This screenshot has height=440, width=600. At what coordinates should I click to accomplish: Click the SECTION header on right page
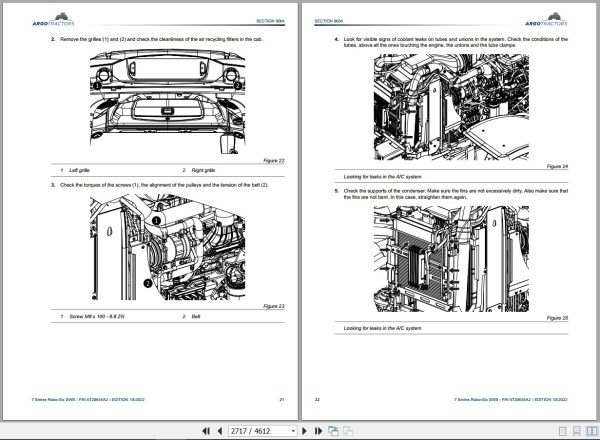pos(329,21)
